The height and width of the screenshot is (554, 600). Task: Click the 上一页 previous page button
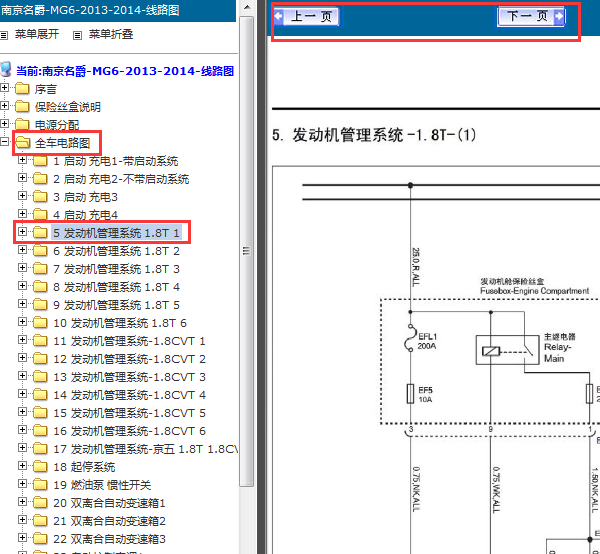pos(307,16)
